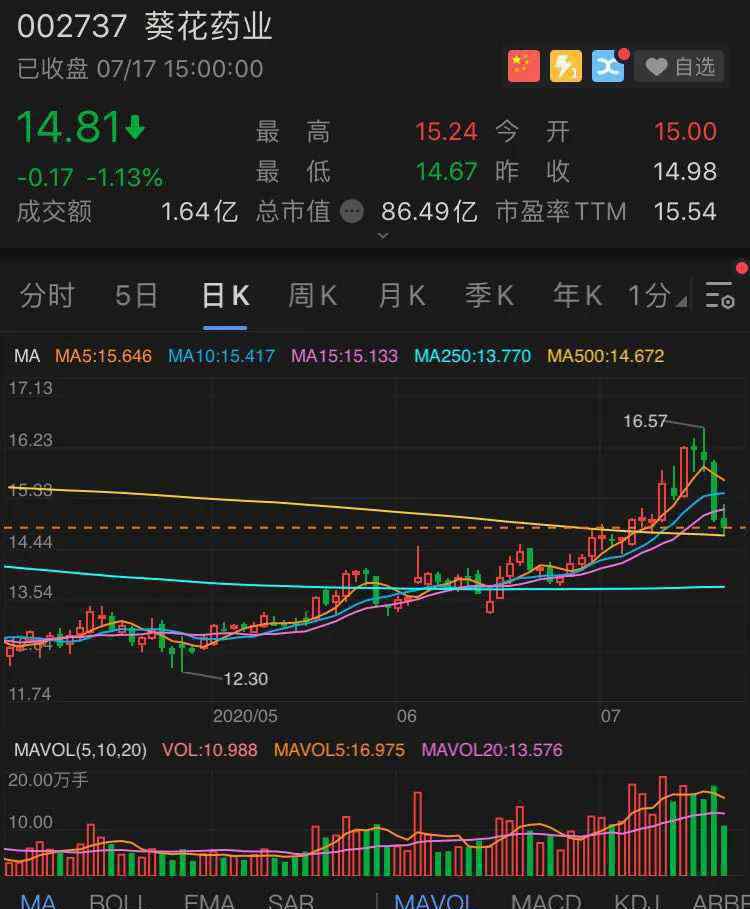
Task: Switch to 5日 chart tab
Action: pyautogui.click(x=136, y=295)
